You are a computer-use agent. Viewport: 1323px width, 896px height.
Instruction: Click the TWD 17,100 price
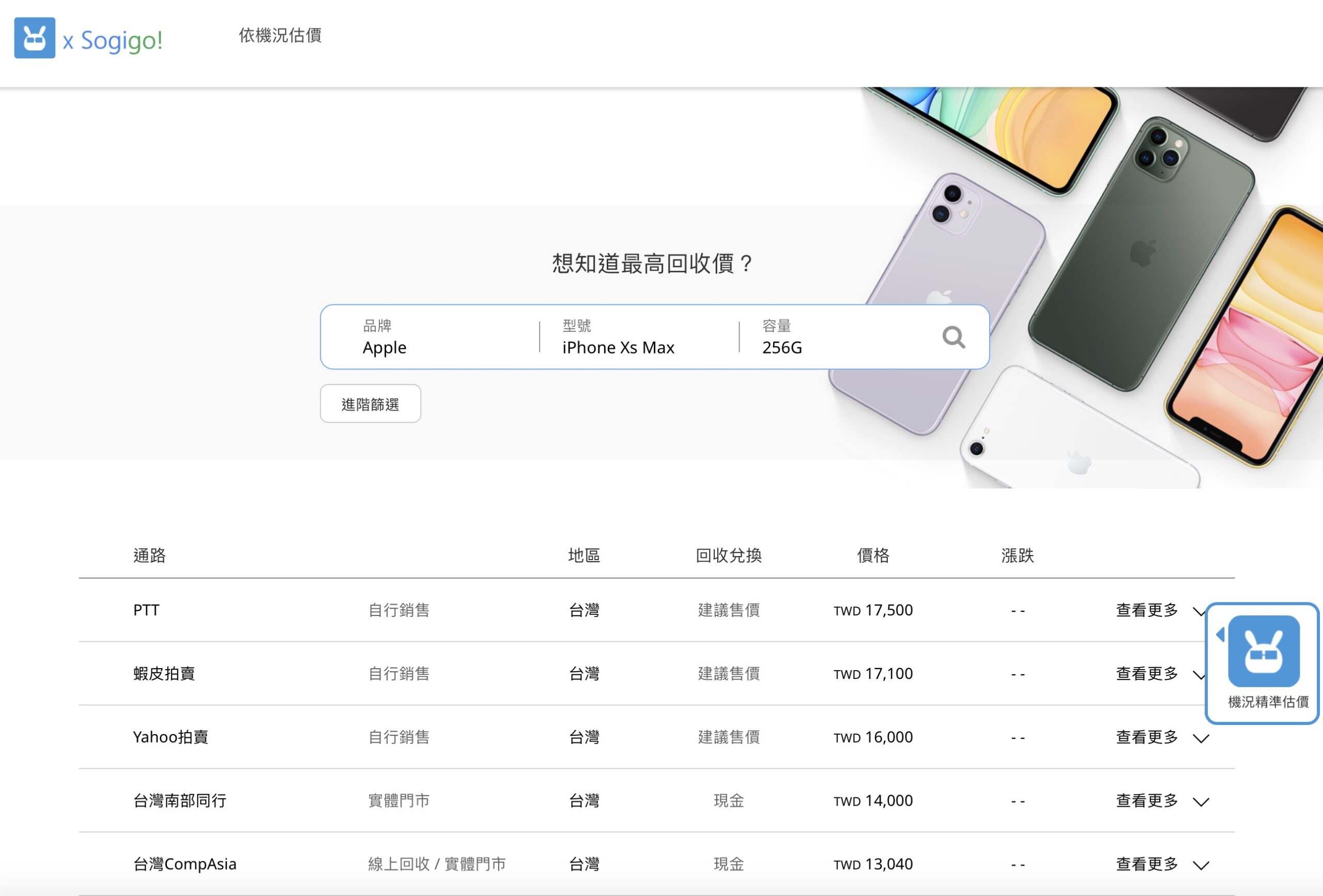(873, 674)
